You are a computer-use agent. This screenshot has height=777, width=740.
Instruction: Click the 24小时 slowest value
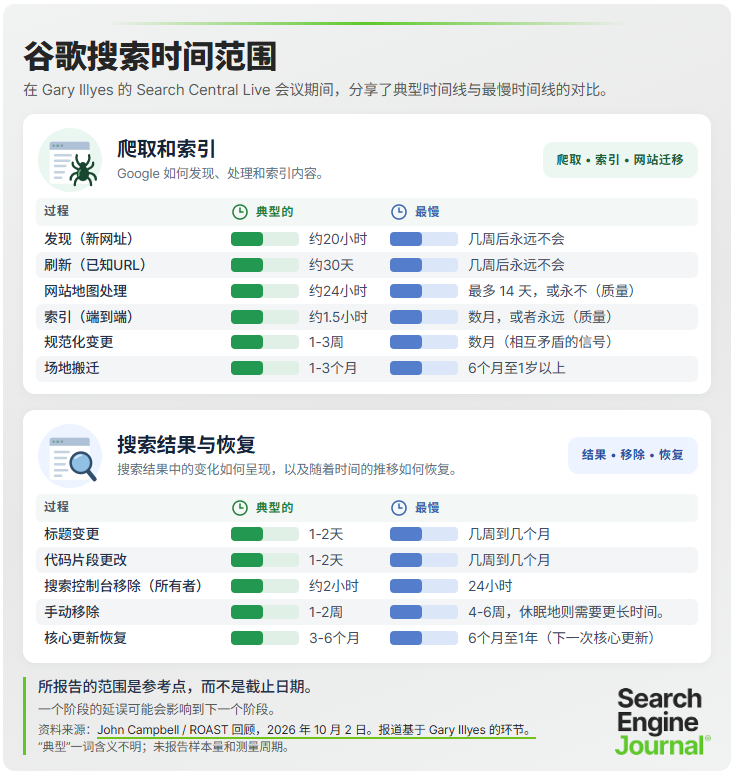[490, 586]
